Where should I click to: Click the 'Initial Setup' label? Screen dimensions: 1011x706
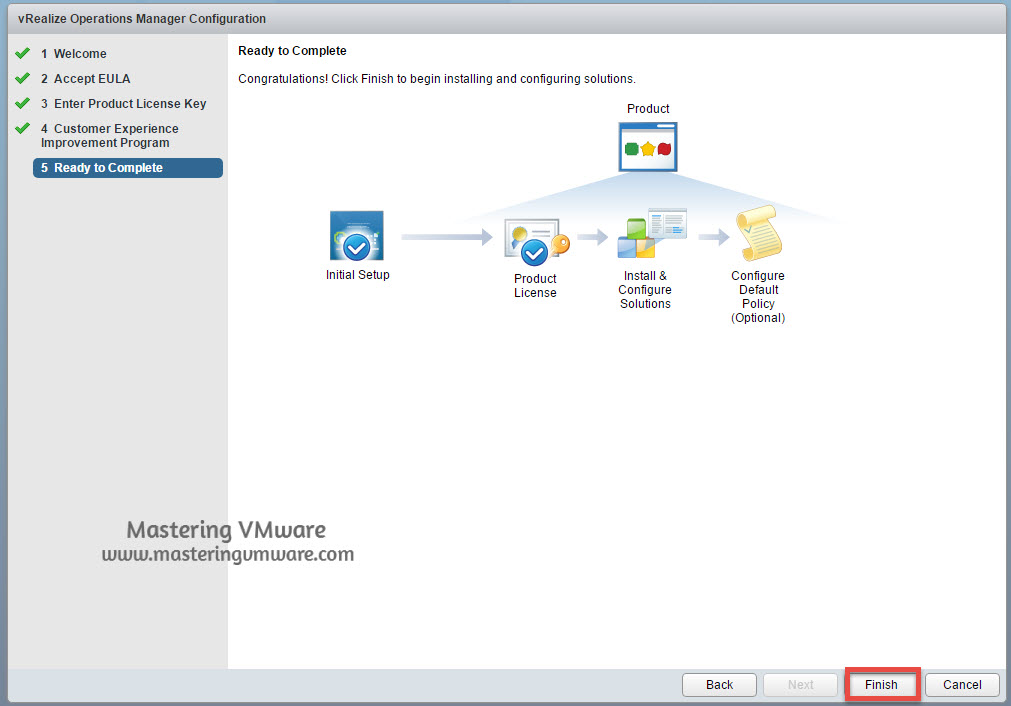[357, 275]
